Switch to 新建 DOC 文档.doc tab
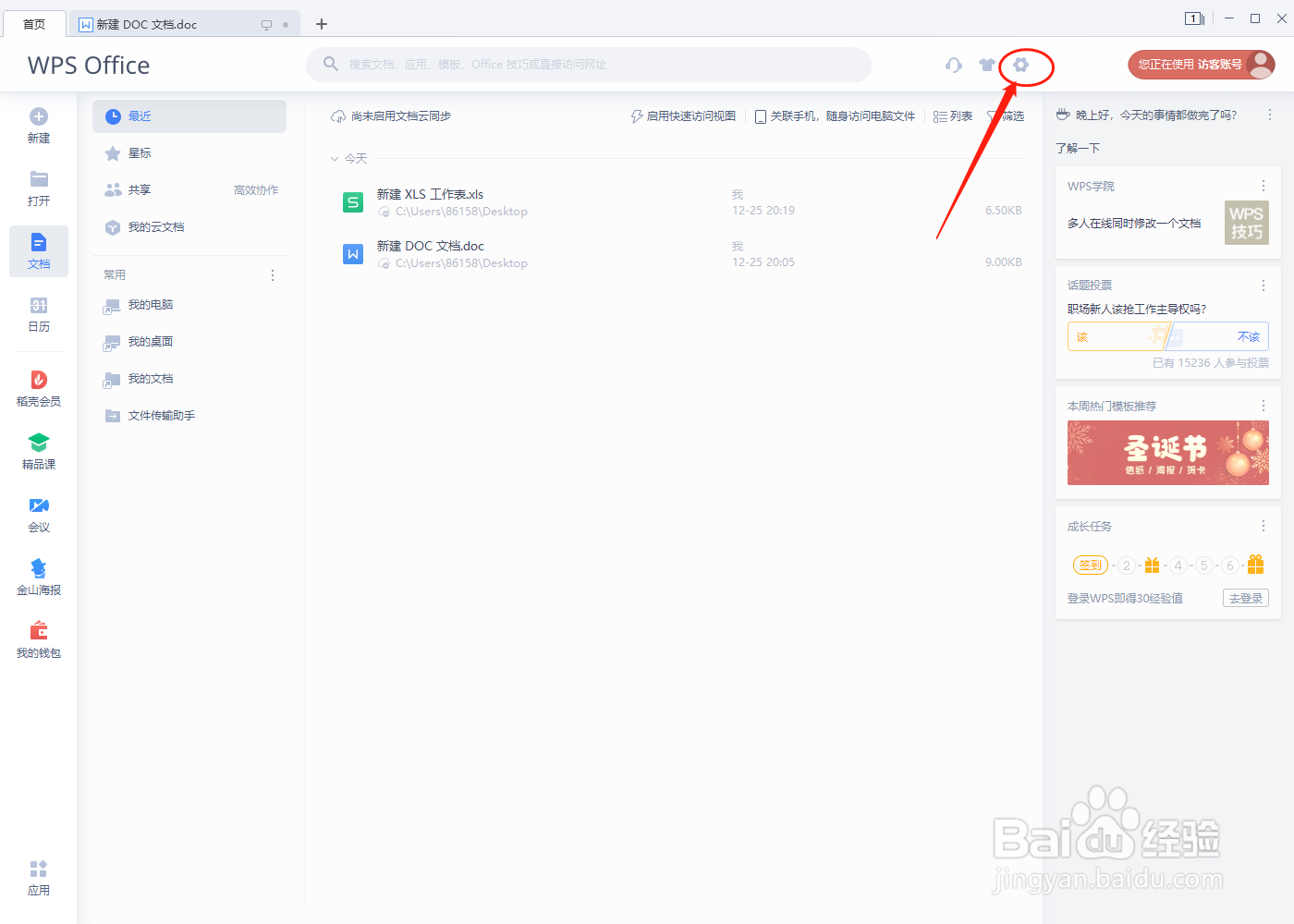This screenshot has height=924, width=1294. coord(185,25)
